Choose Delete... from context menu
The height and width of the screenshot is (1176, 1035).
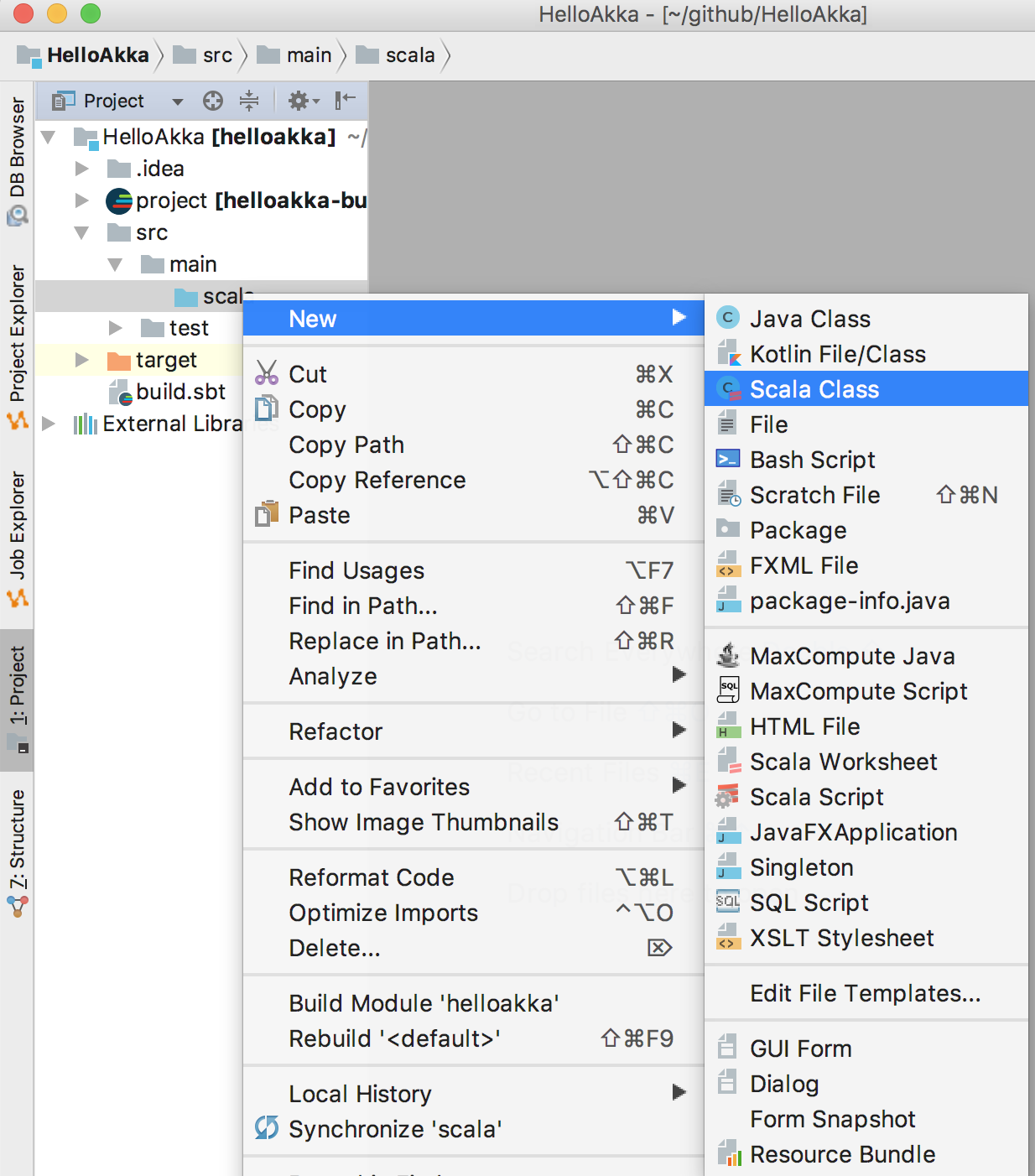(473, 947)
